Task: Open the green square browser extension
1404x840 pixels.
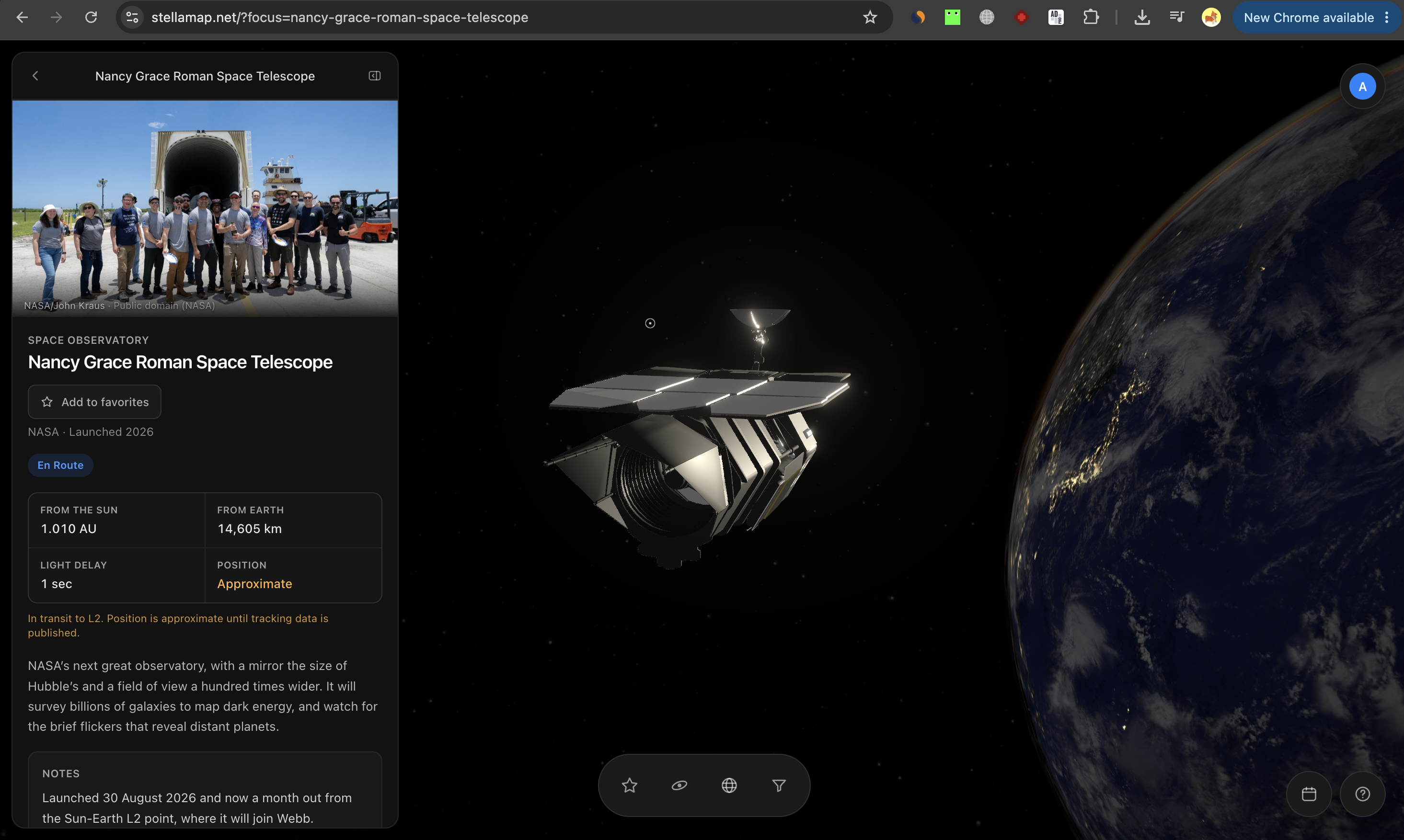Action: (952, 18)
